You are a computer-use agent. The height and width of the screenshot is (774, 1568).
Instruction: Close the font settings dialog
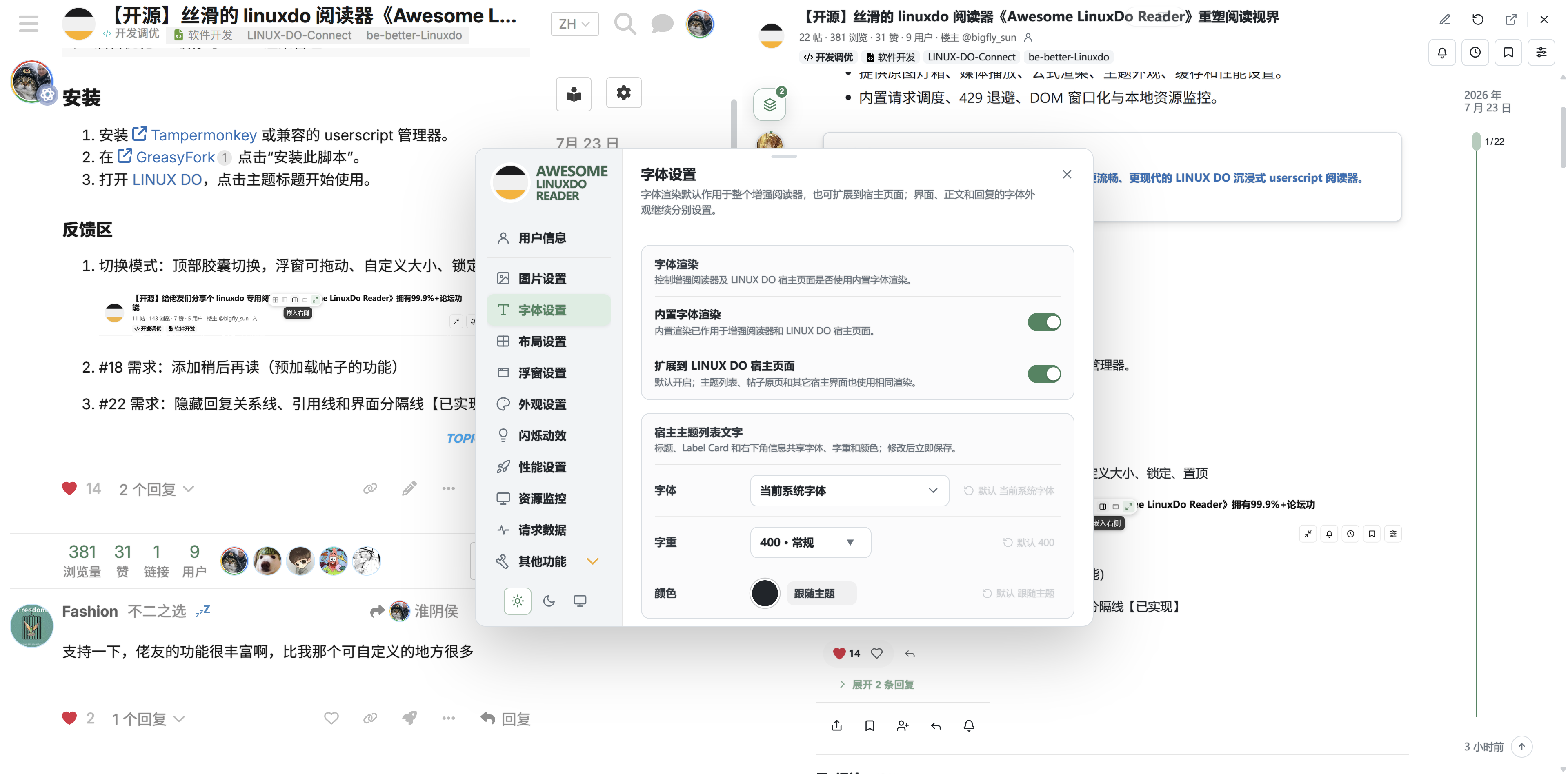1067,175
